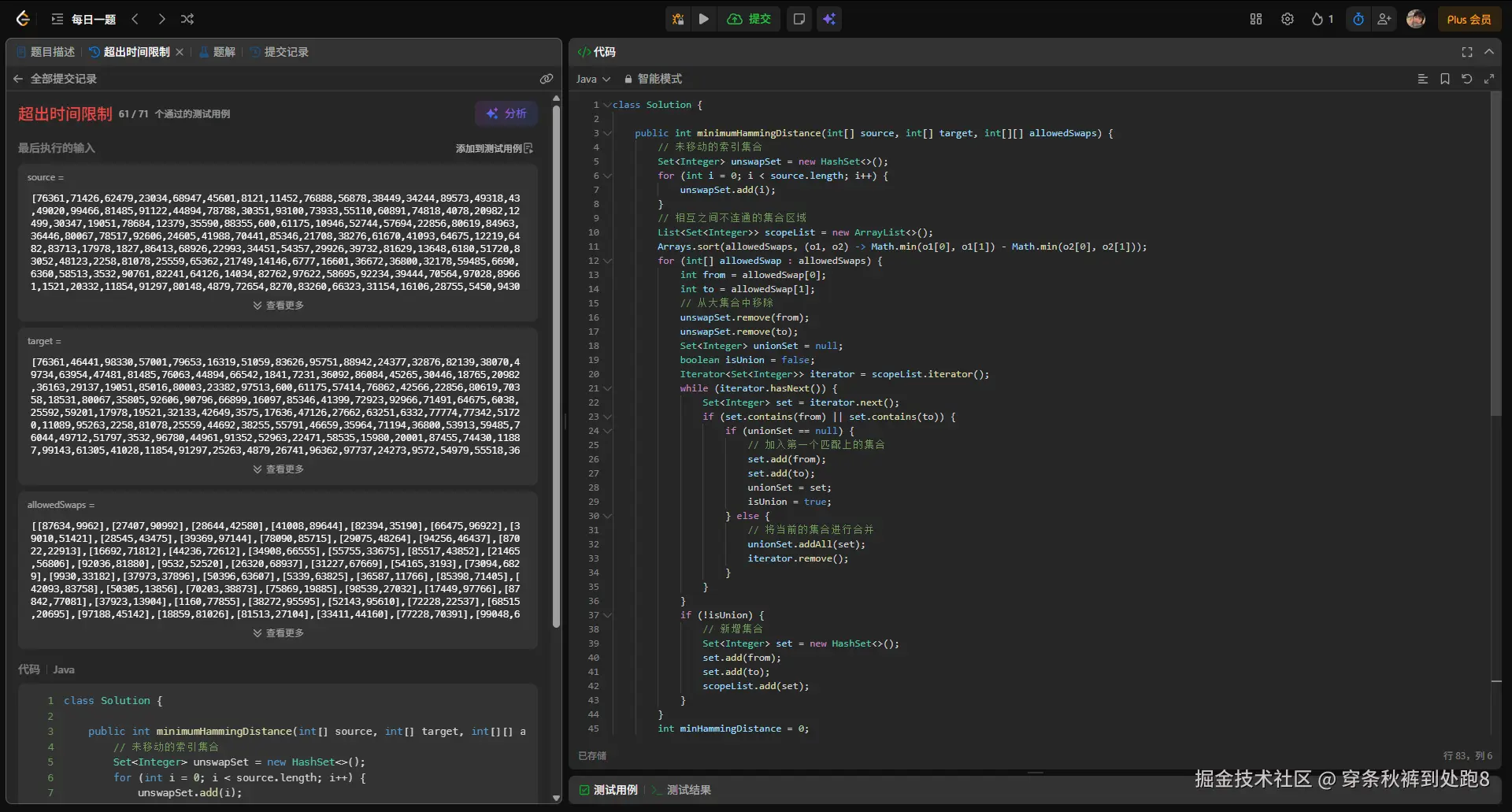
Task: Toggle code fold arrow beside line 12
Action: click(607, 261)
